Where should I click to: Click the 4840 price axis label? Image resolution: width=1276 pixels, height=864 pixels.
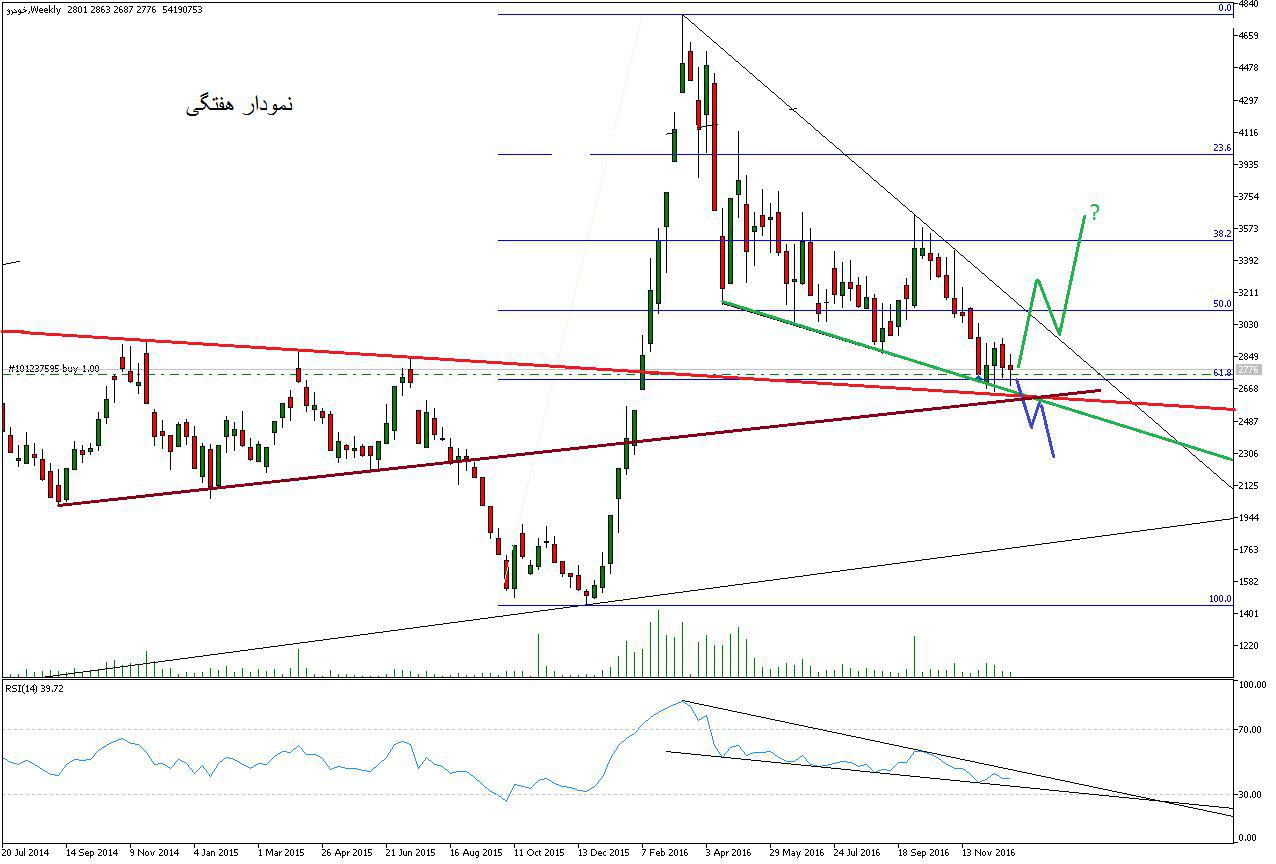click(x=1250, y=5)
